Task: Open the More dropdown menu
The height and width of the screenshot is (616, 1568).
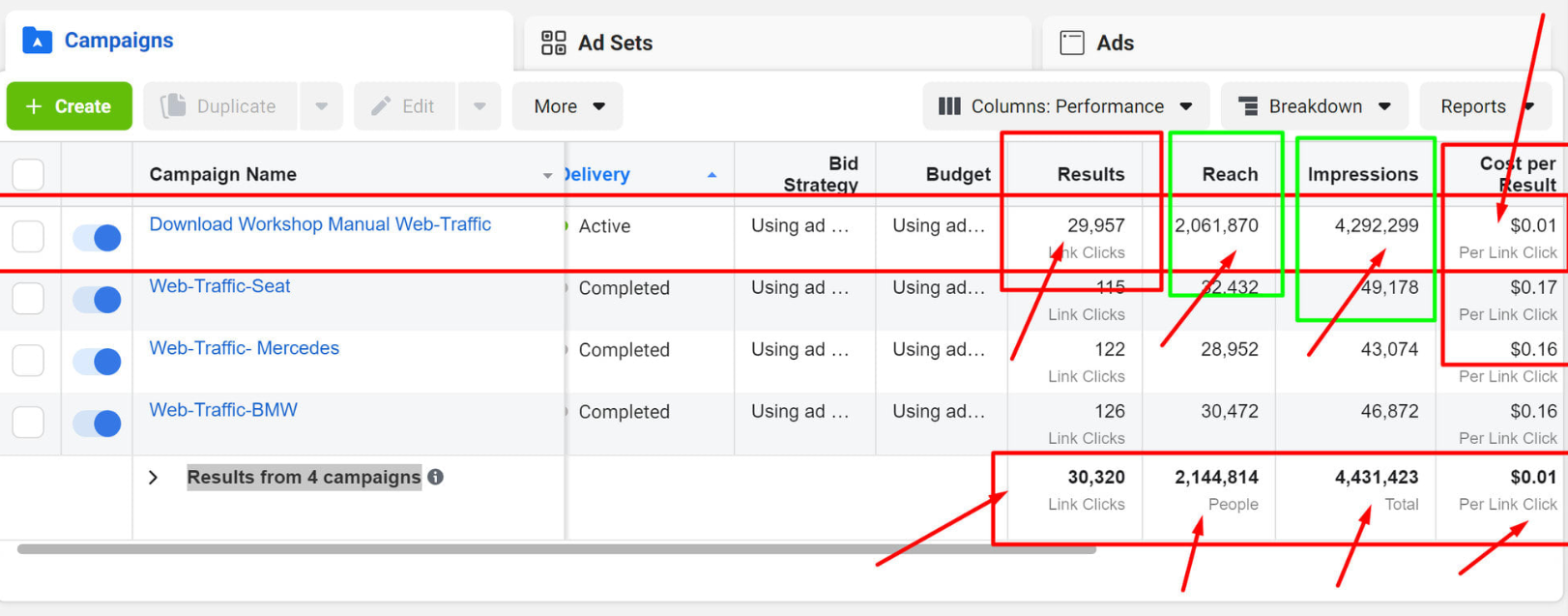Action: [x=567, y=106]
